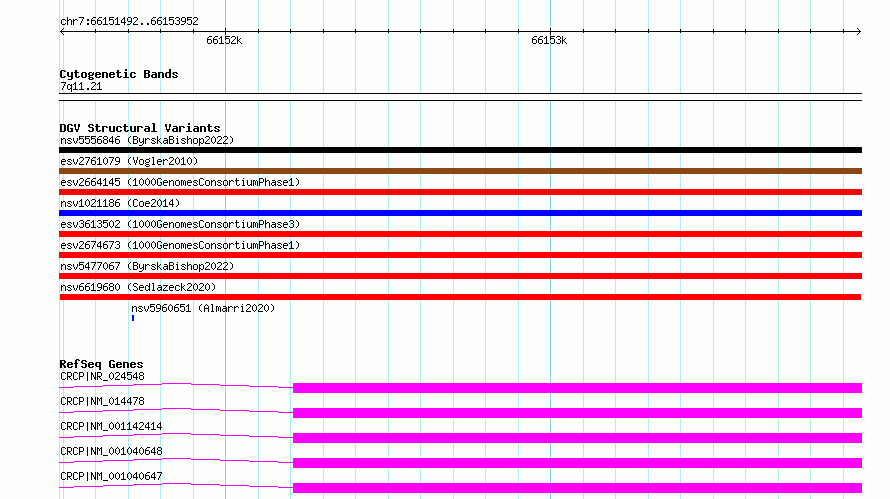This screenshot has width=890, height=499.
Task: Click the nsv1021186 blue variant bar
Action: 460,213
